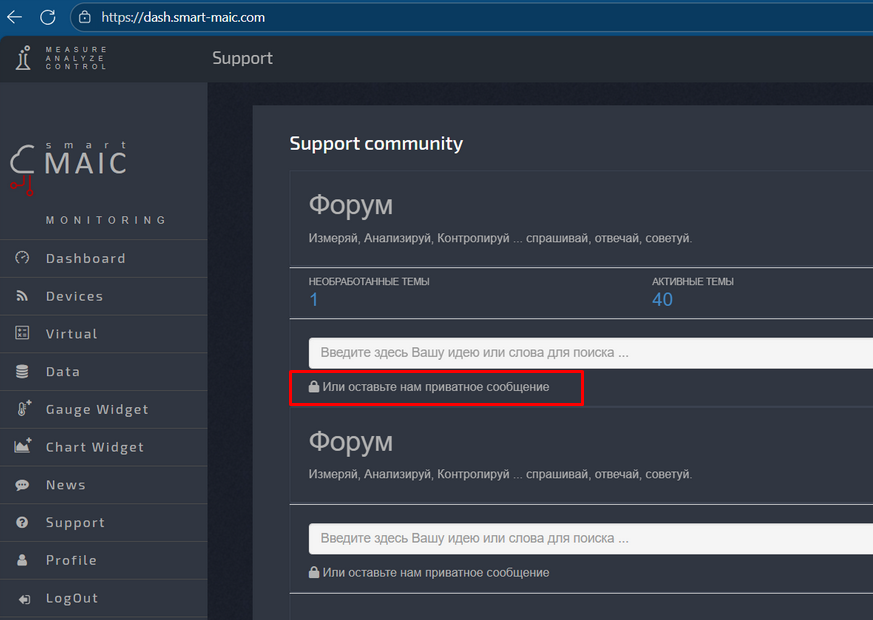This screenshot has height=620, width=873.
Task: Open the Dashboard menu item
Action: [x=85, y=258]
